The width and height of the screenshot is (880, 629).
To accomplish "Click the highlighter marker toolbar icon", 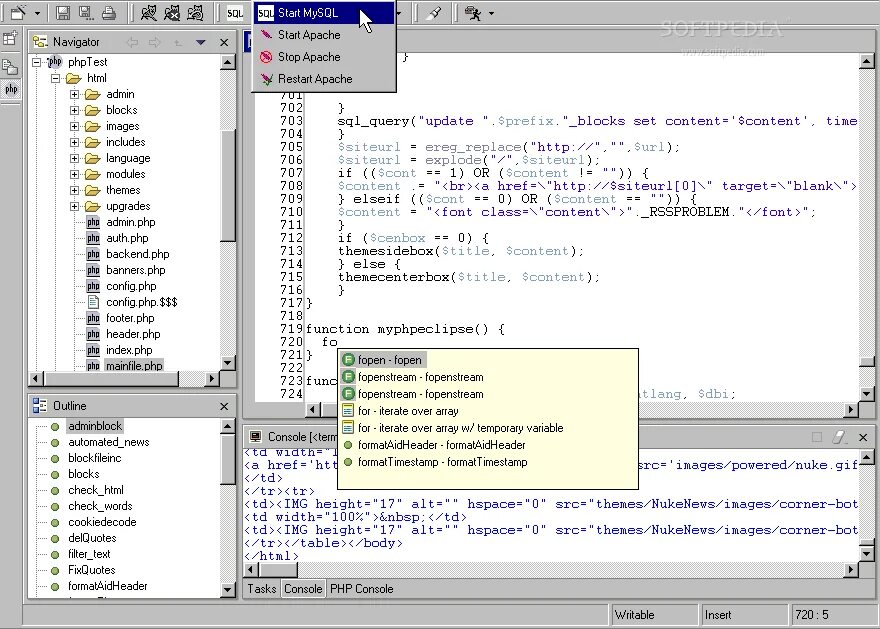I will click(434, 12).
